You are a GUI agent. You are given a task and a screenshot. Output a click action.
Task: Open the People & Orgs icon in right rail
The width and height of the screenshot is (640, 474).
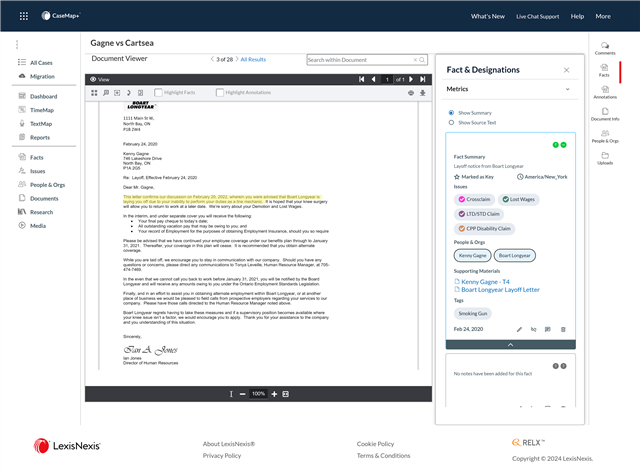[605, 136]
